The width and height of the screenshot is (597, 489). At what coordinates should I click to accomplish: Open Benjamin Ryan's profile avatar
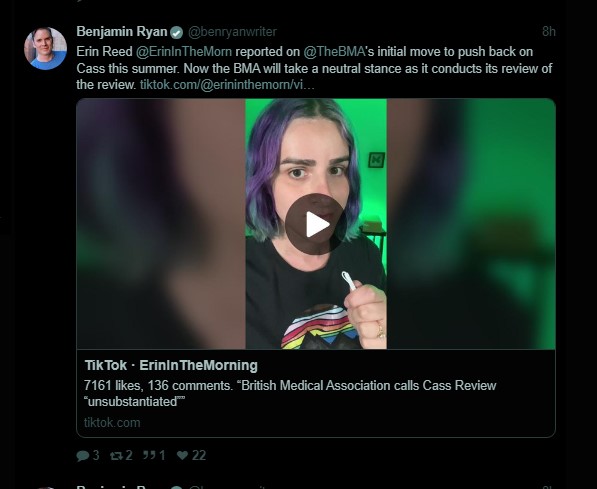coord(45,48)
